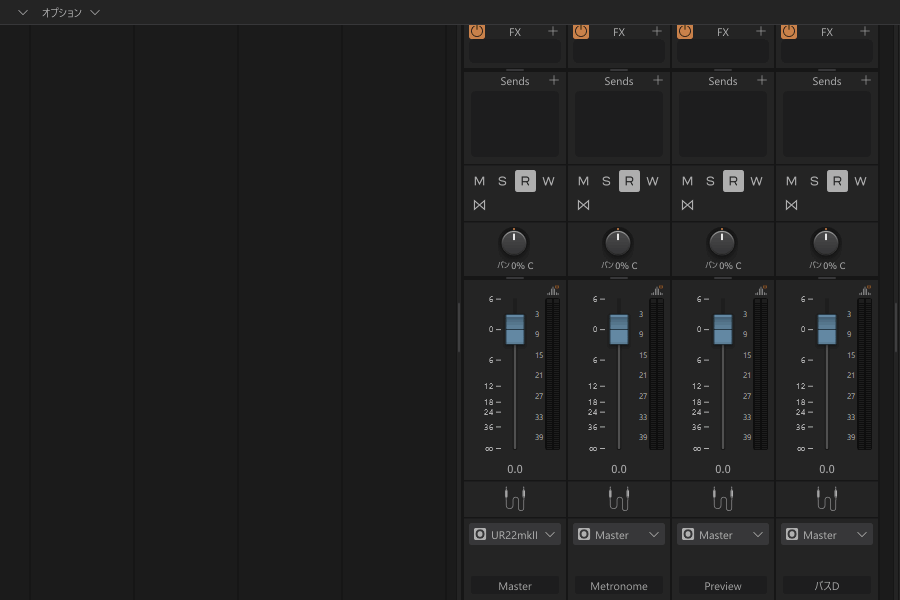Click phase invert icon on Metronome channel
Viewport: 900px width, 600px height.
pyautogui.click(x=583, y=205)
